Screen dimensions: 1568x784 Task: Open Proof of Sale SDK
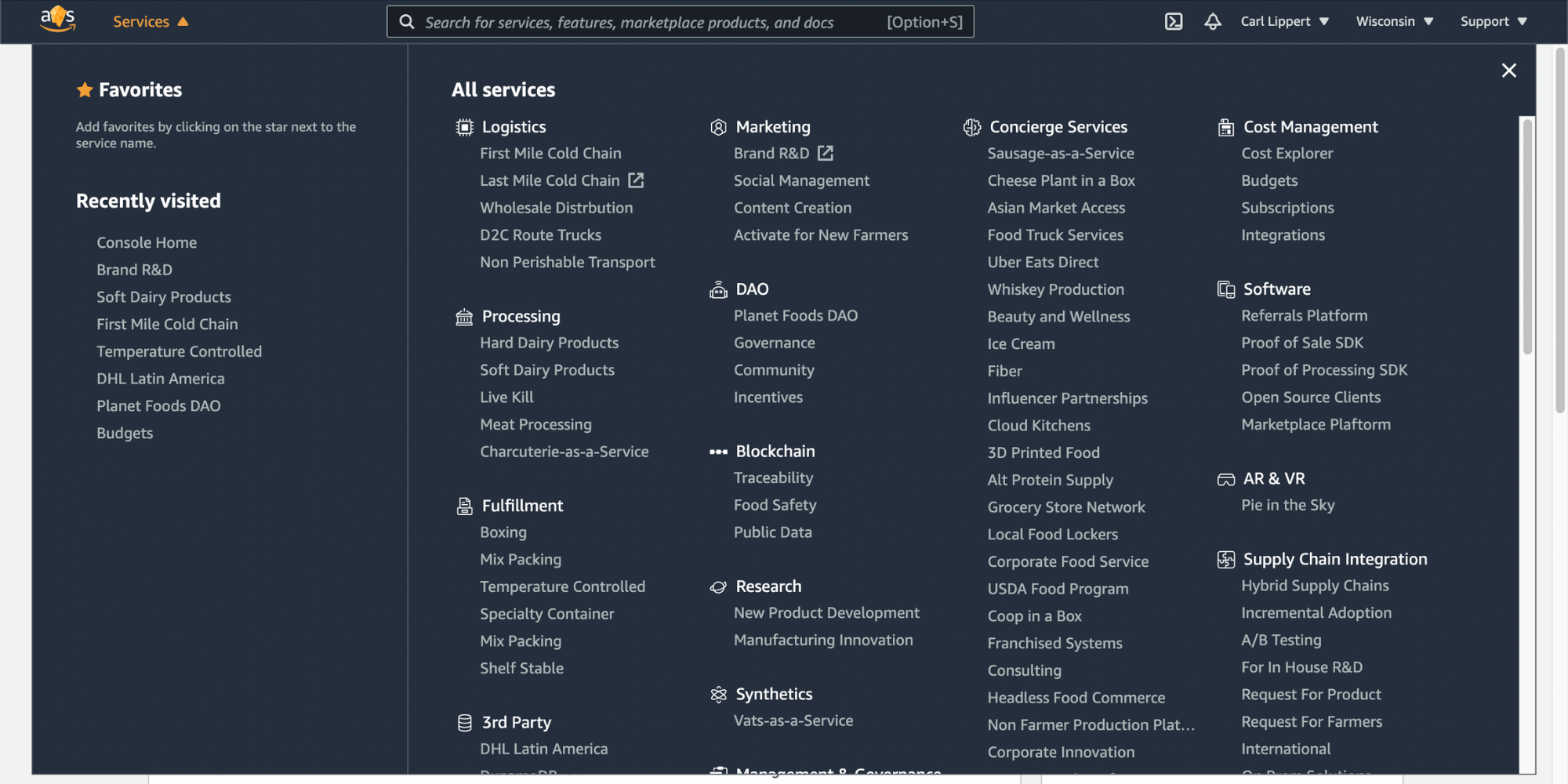[1302, 343]
